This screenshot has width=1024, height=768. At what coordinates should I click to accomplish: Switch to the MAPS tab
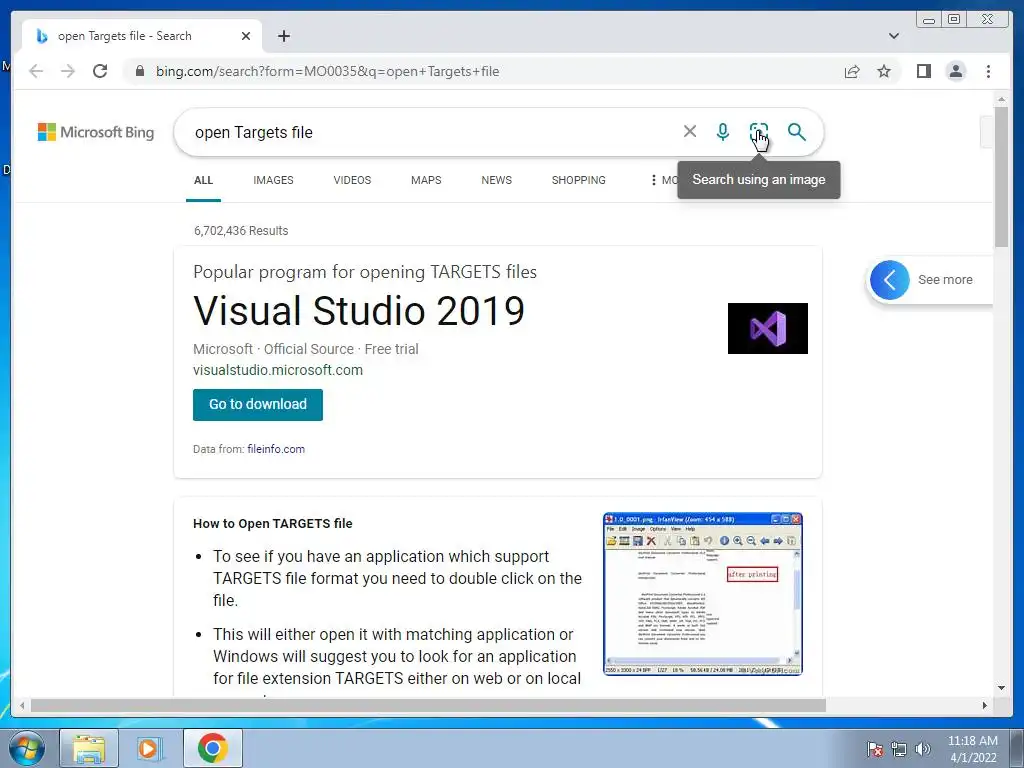426,180
